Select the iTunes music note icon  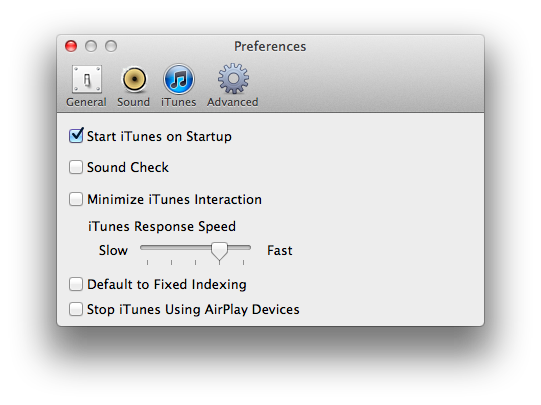[179, 79]
